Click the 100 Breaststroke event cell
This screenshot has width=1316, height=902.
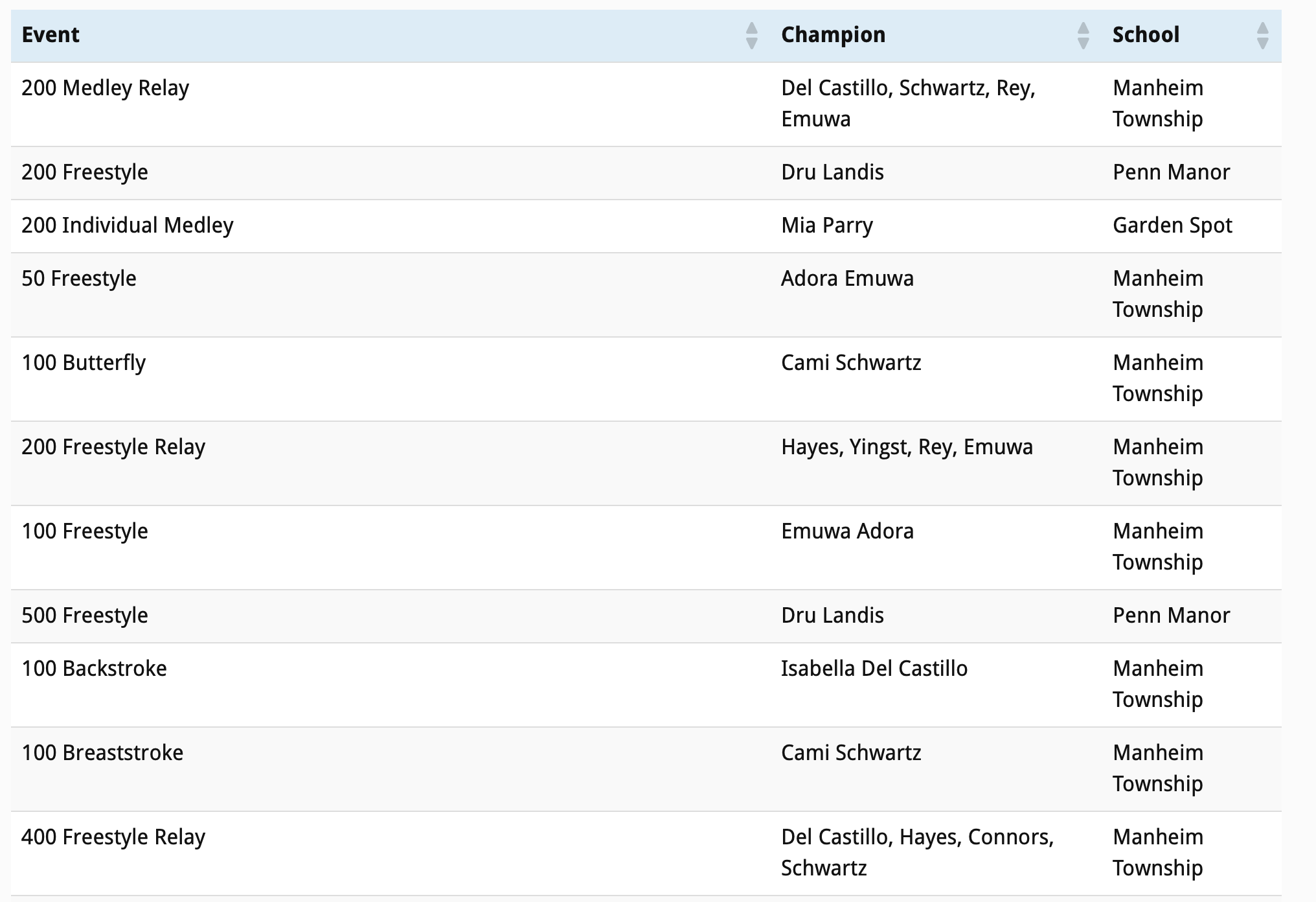coord(102,753)
